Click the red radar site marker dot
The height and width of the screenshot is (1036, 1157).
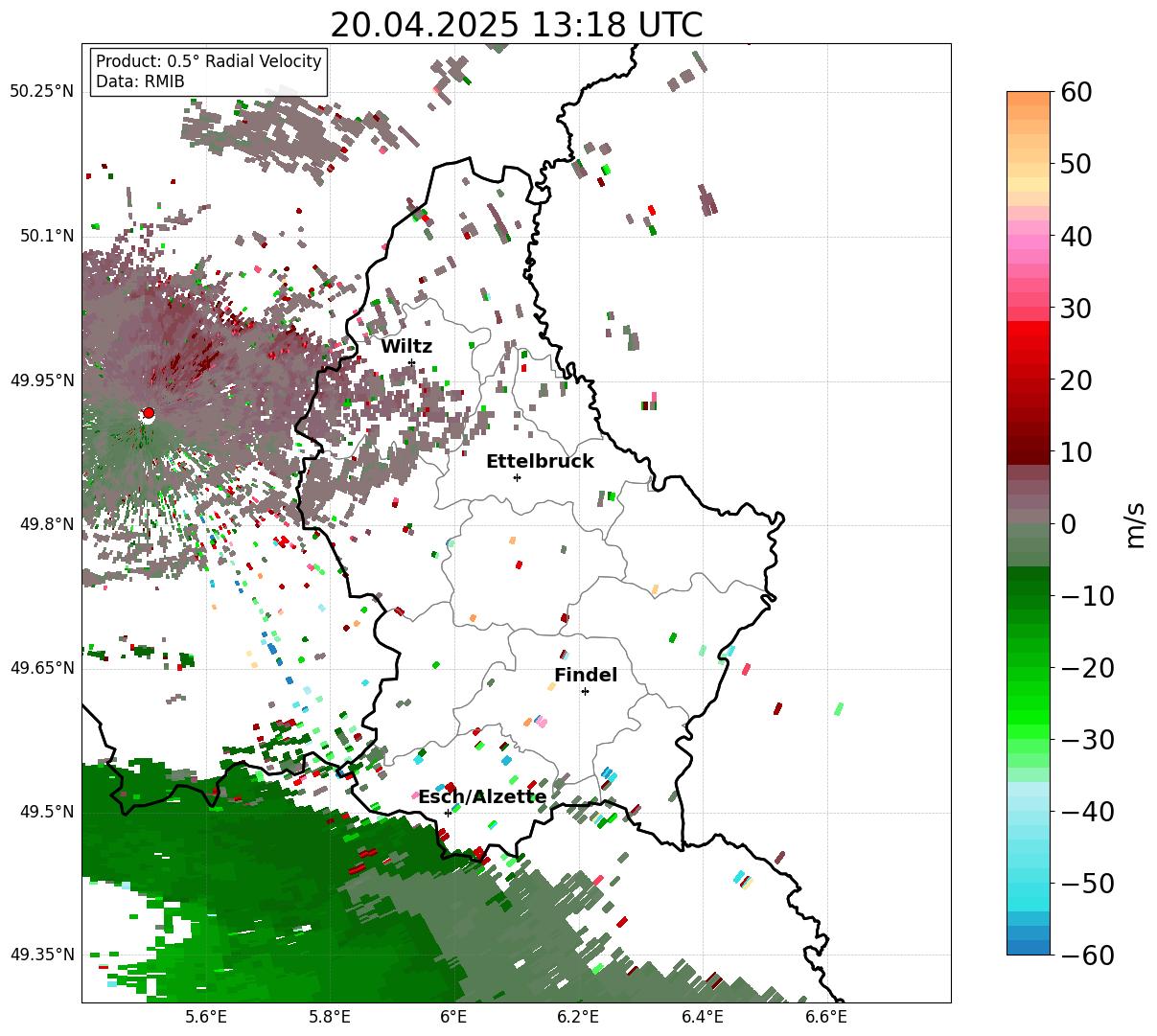click(x=148, y=413)
